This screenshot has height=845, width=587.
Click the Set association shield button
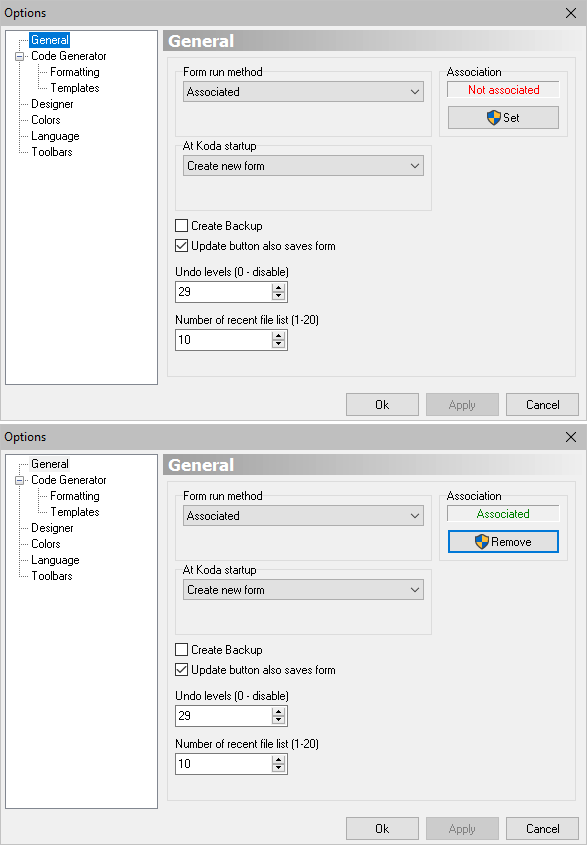click(503, 117)
